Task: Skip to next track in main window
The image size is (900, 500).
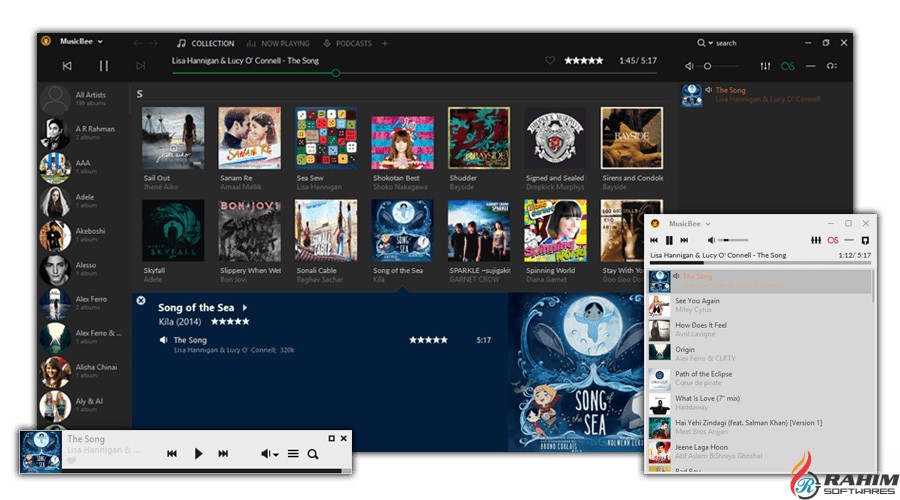Action: [141, 66]
